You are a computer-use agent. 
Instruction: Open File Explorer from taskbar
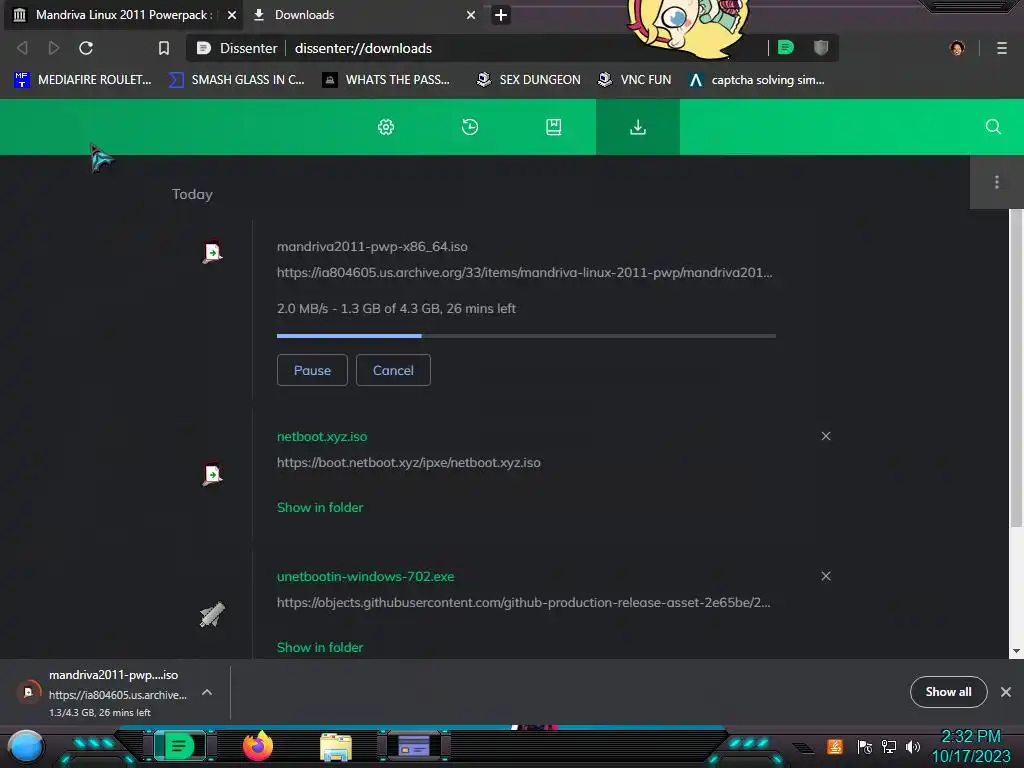click(x=336, y=747)
